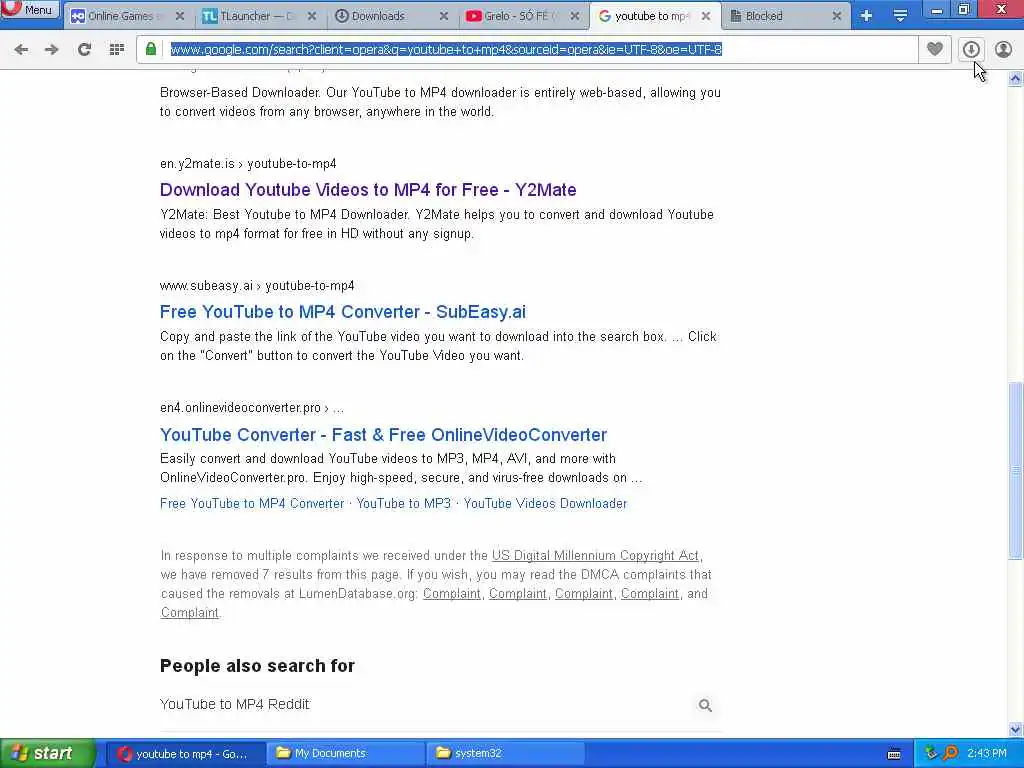Open the tab menu list icon
This screenshot has height=768, width=1024.
pyautogui.click(x=900, y=16)
